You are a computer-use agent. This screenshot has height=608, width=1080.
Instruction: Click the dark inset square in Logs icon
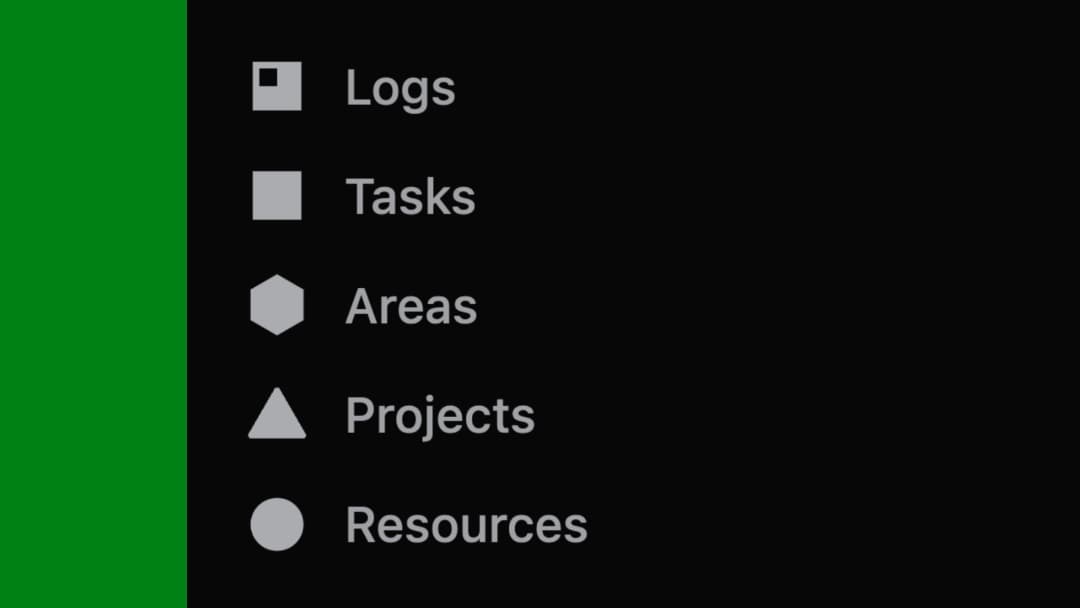click(x=268, y=77)
